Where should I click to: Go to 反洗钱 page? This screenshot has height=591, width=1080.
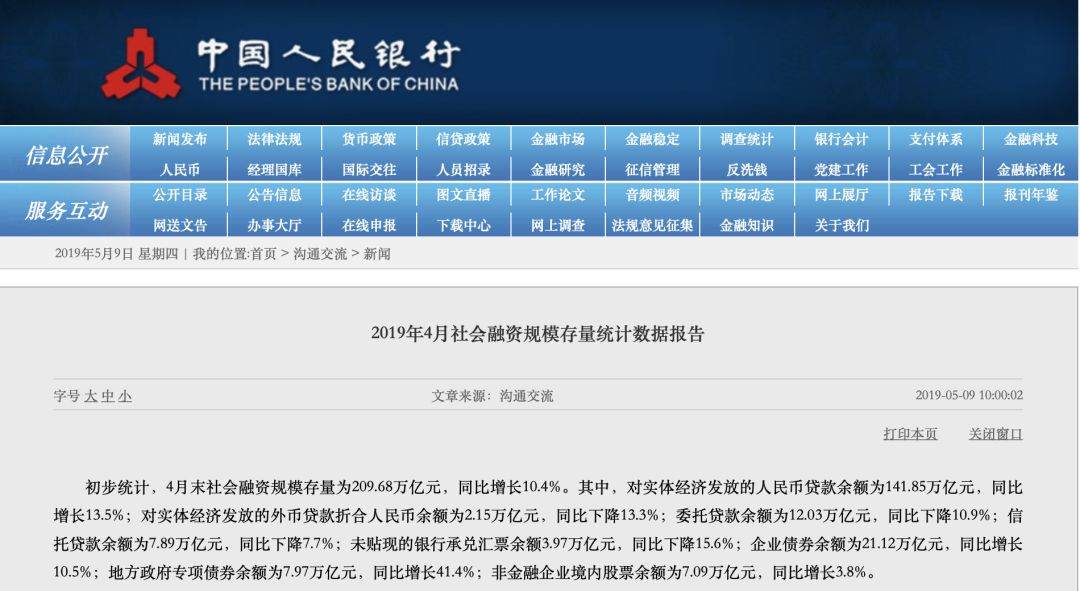point(747,169)
